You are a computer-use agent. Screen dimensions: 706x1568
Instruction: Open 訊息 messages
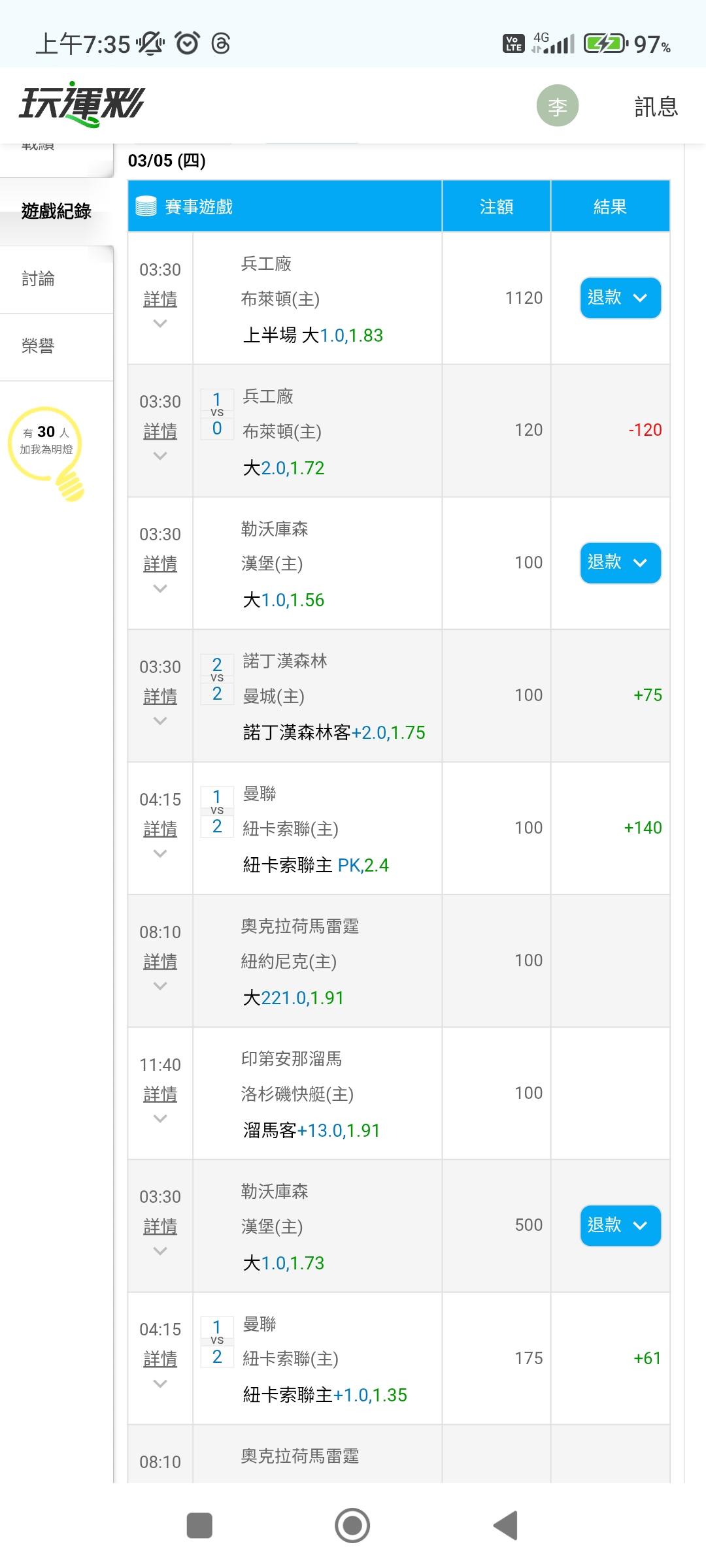656,106
